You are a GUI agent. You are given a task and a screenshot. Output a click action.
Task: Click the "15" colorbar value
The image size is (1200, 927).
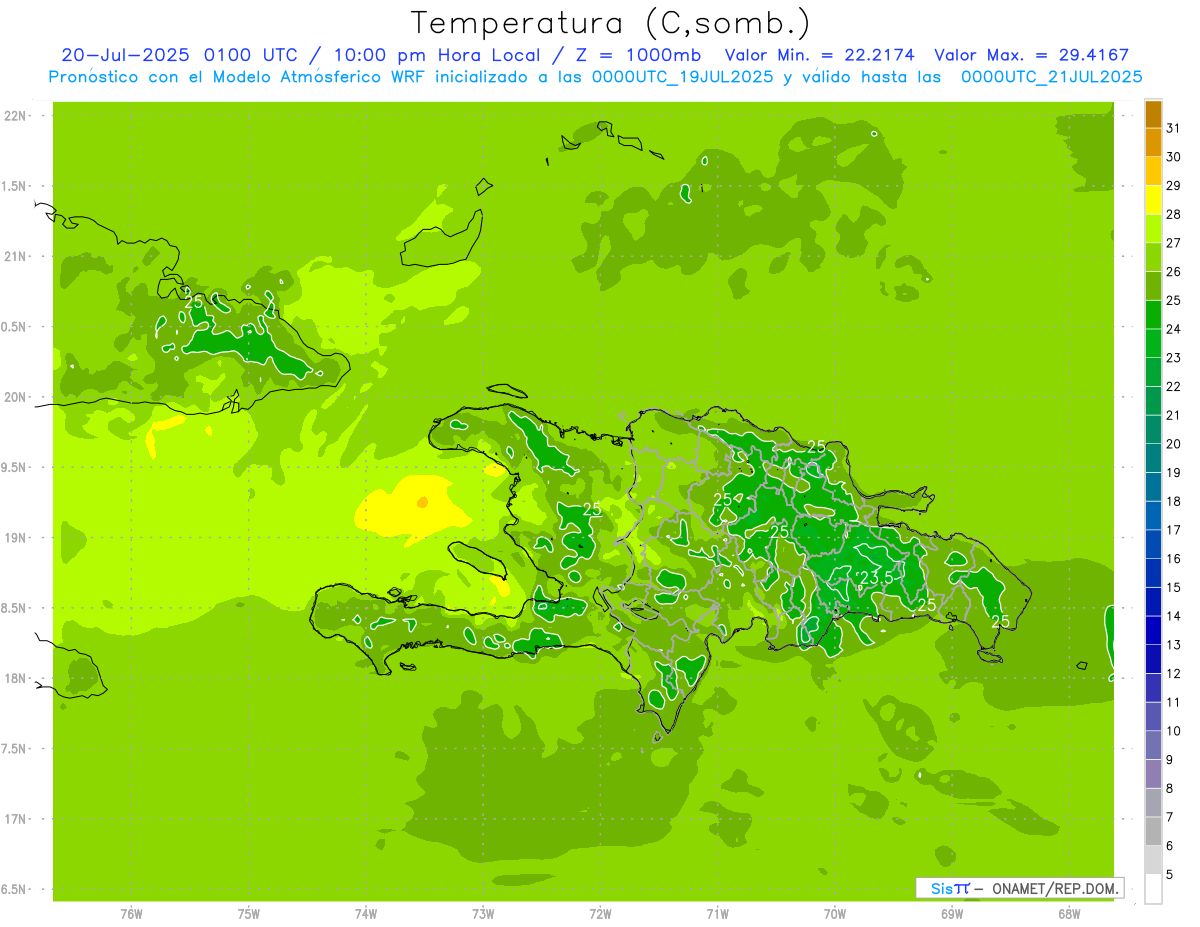click(x=1174, y=588)
